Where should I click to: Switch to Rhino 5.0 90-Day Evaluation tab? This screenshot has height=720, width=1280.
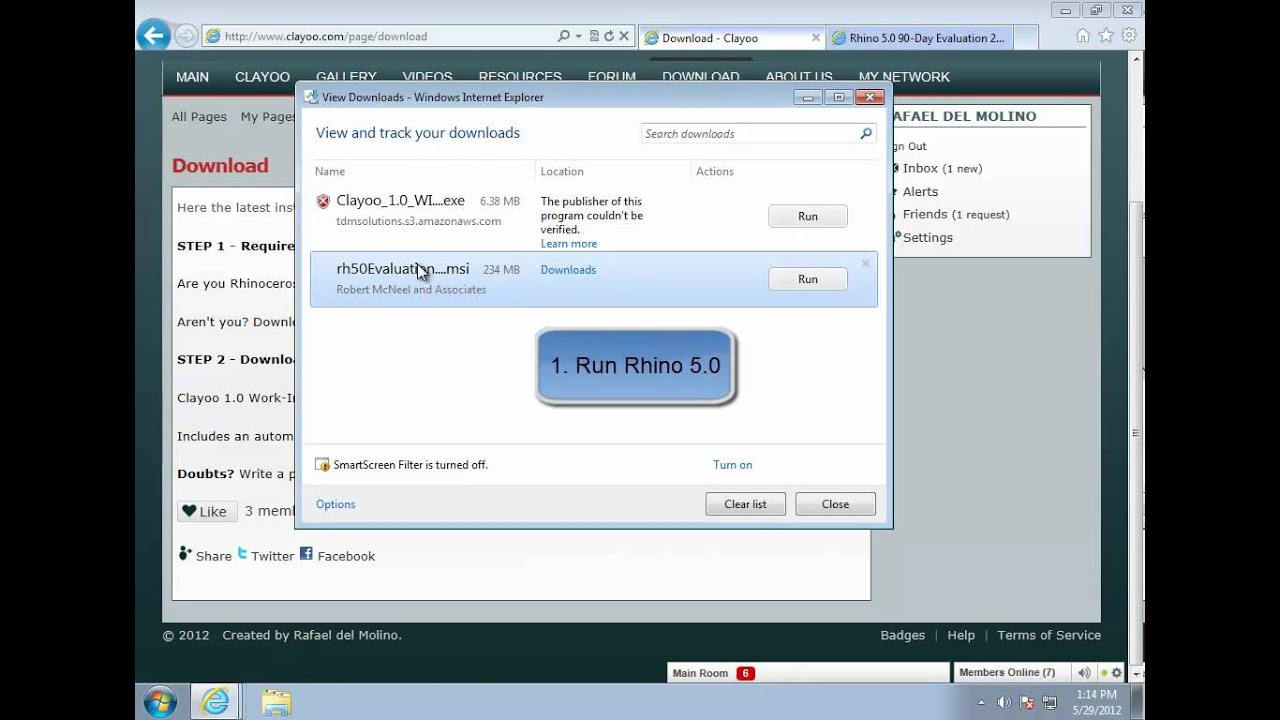point(919,38)
